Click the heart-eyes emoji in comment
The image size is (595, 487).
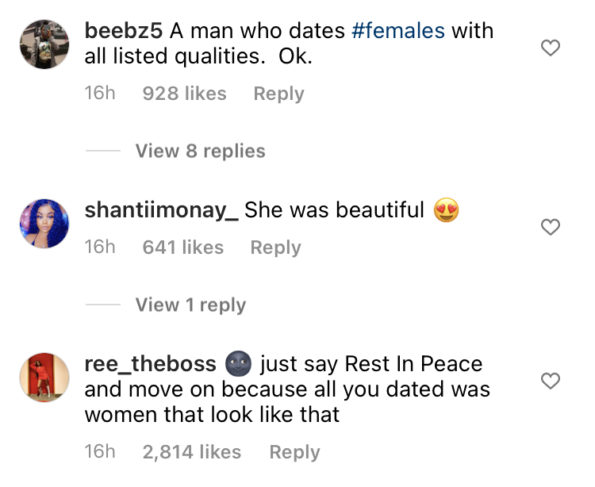click(446, 210)
